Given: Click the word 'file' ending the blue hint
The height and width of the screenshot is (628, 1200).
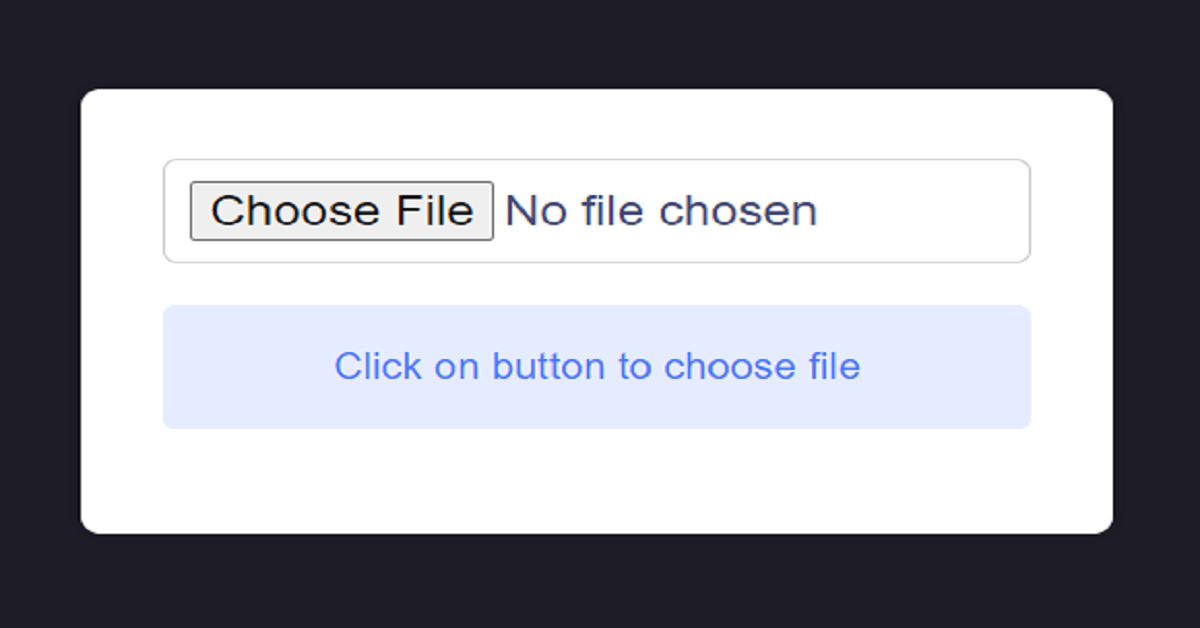Looking at the screenshot, I should point(834,366).
